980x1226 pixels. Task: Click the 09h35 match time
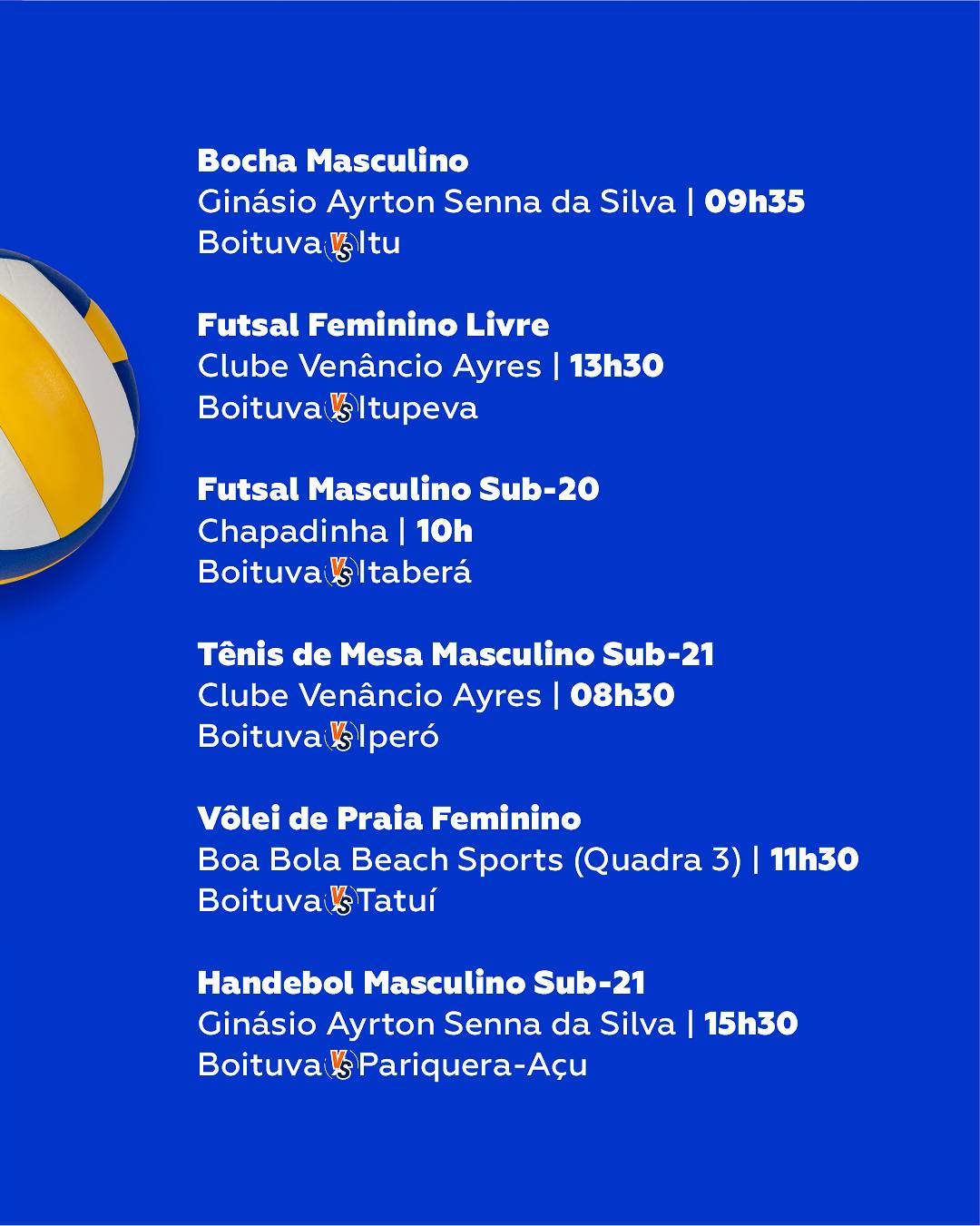pyautogui.click(x=754, y=201)
